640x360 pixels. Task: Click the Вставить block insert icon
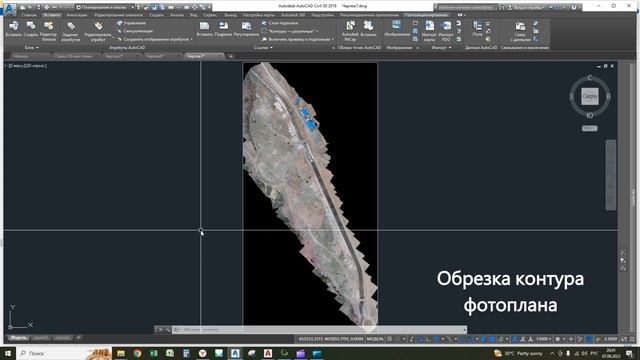coord(13,26)
